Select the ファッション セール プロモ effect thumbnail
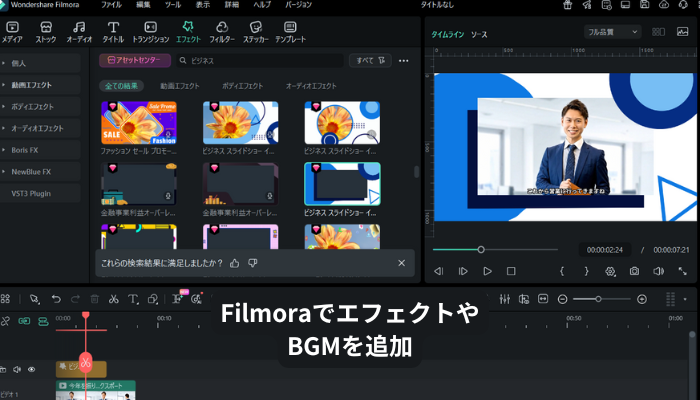The height and width of the screenshot is (400, 700). click(x=139, y=123)
